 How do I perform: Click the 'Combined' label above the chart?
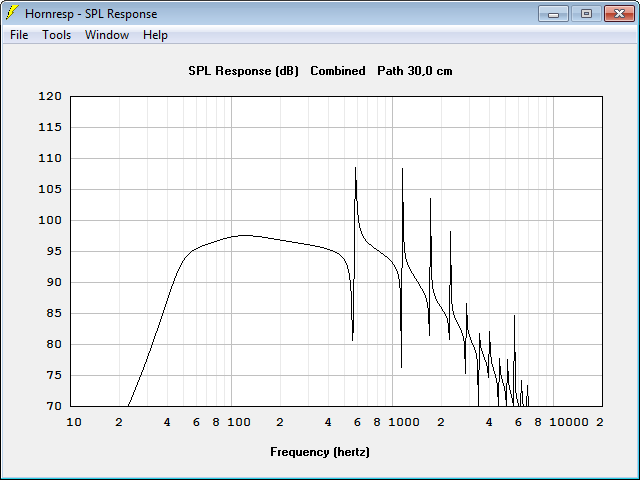[338, 71]
